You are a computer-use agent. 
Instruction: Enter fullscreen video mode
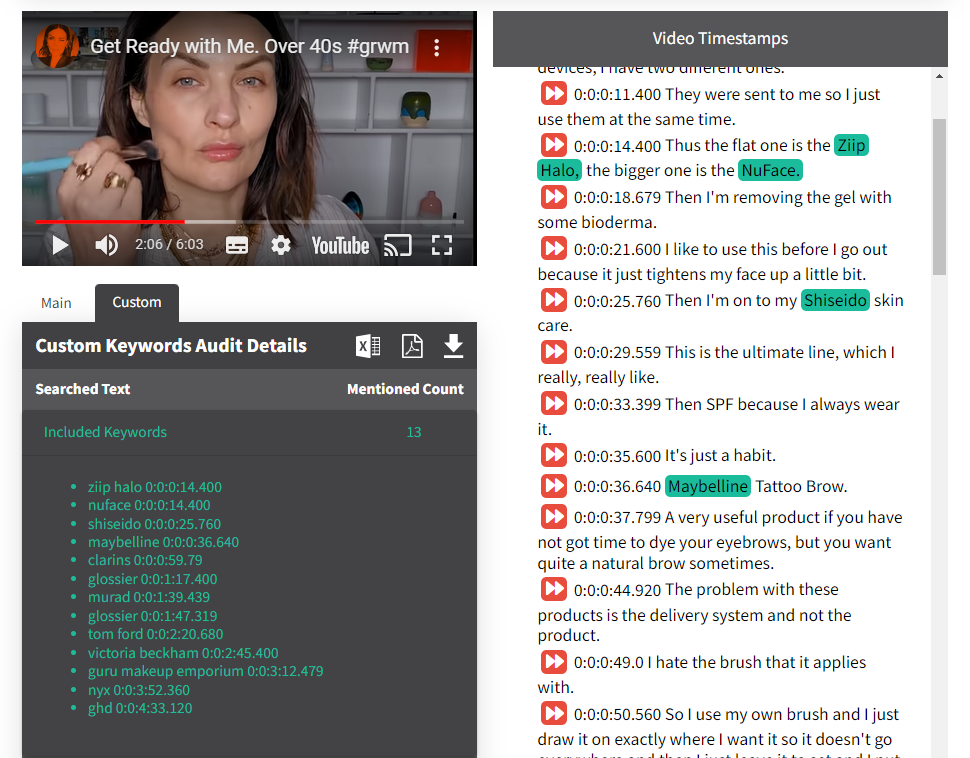tap(442, 245)
